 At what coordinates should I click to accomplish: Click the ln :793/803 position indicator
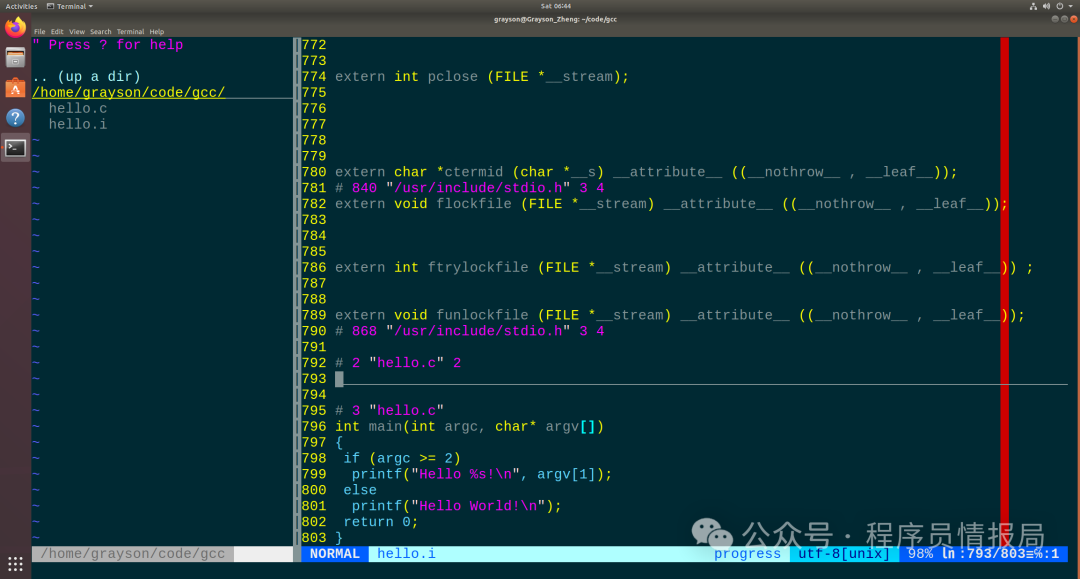pos(1001,554)
